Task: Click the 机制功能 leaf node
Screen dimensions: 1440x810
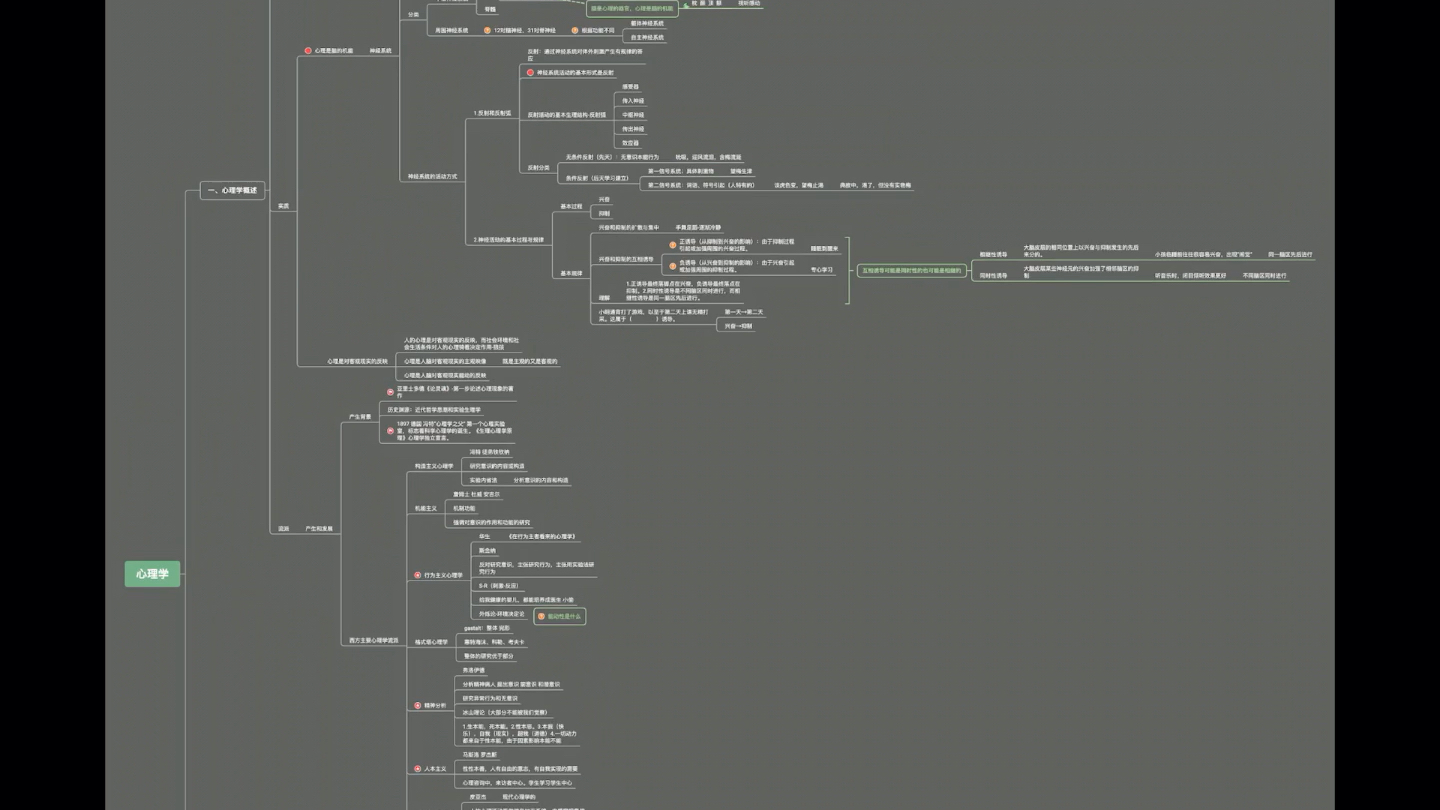Action: [464, 508]
